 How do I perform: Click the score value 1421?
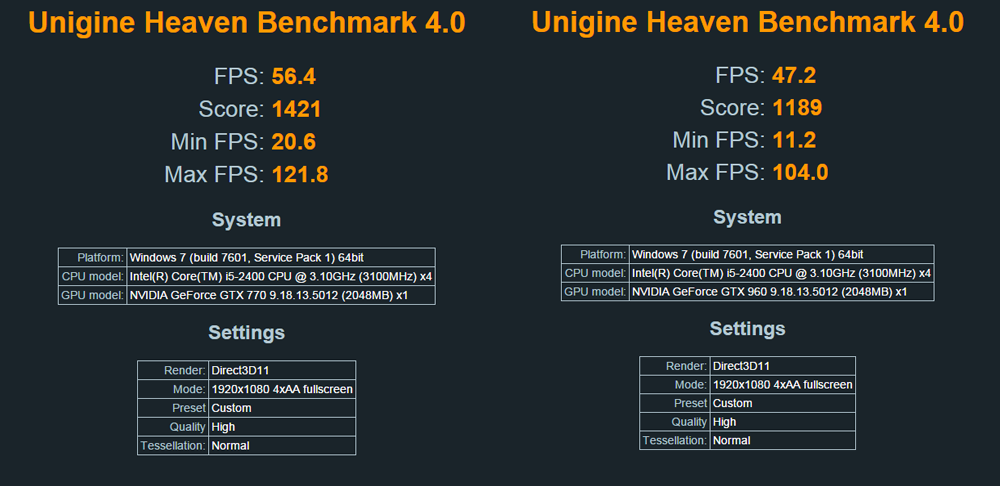pos(296,109)
